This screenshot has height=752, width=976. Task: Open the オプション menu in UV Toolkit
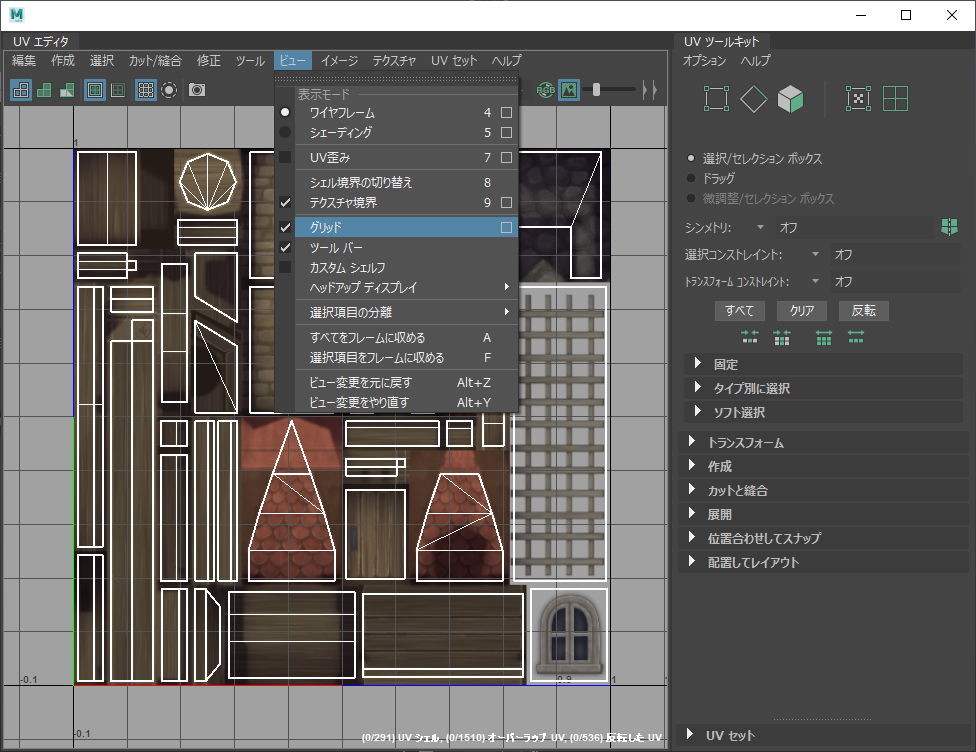pyautogui.click(x=704, y=60)
